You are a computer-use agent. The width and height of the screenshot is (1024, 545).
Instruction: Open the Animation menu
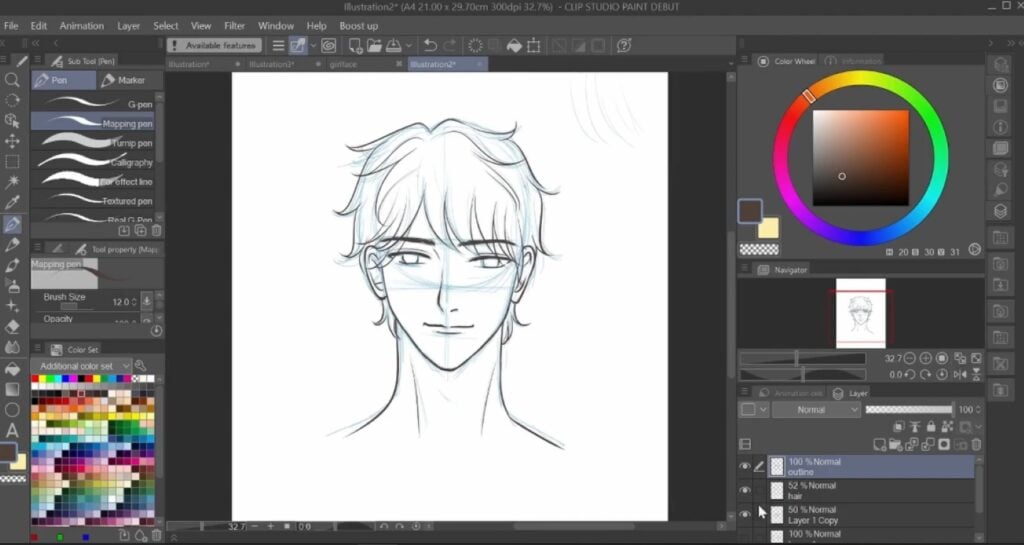coord(82,26)
